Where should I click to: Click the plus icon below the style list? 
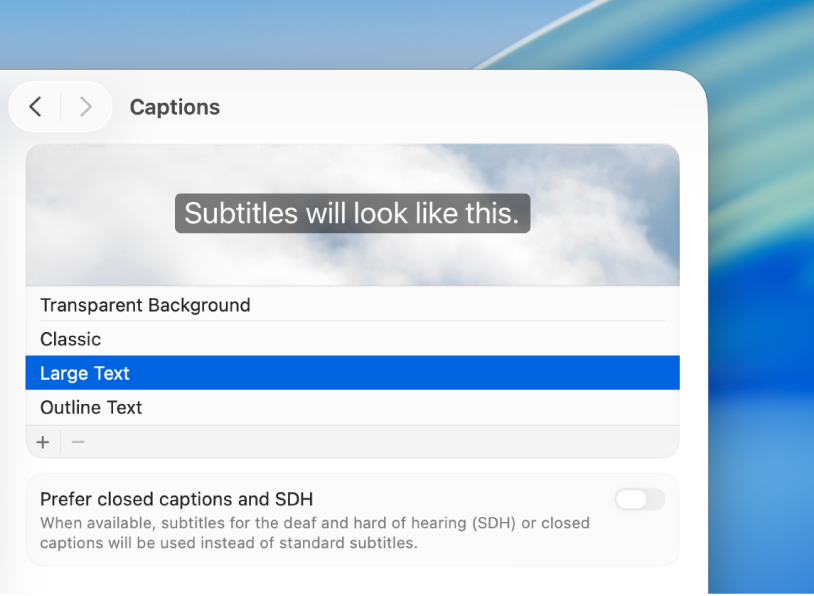pyautogui.click(x=43, y=441)
